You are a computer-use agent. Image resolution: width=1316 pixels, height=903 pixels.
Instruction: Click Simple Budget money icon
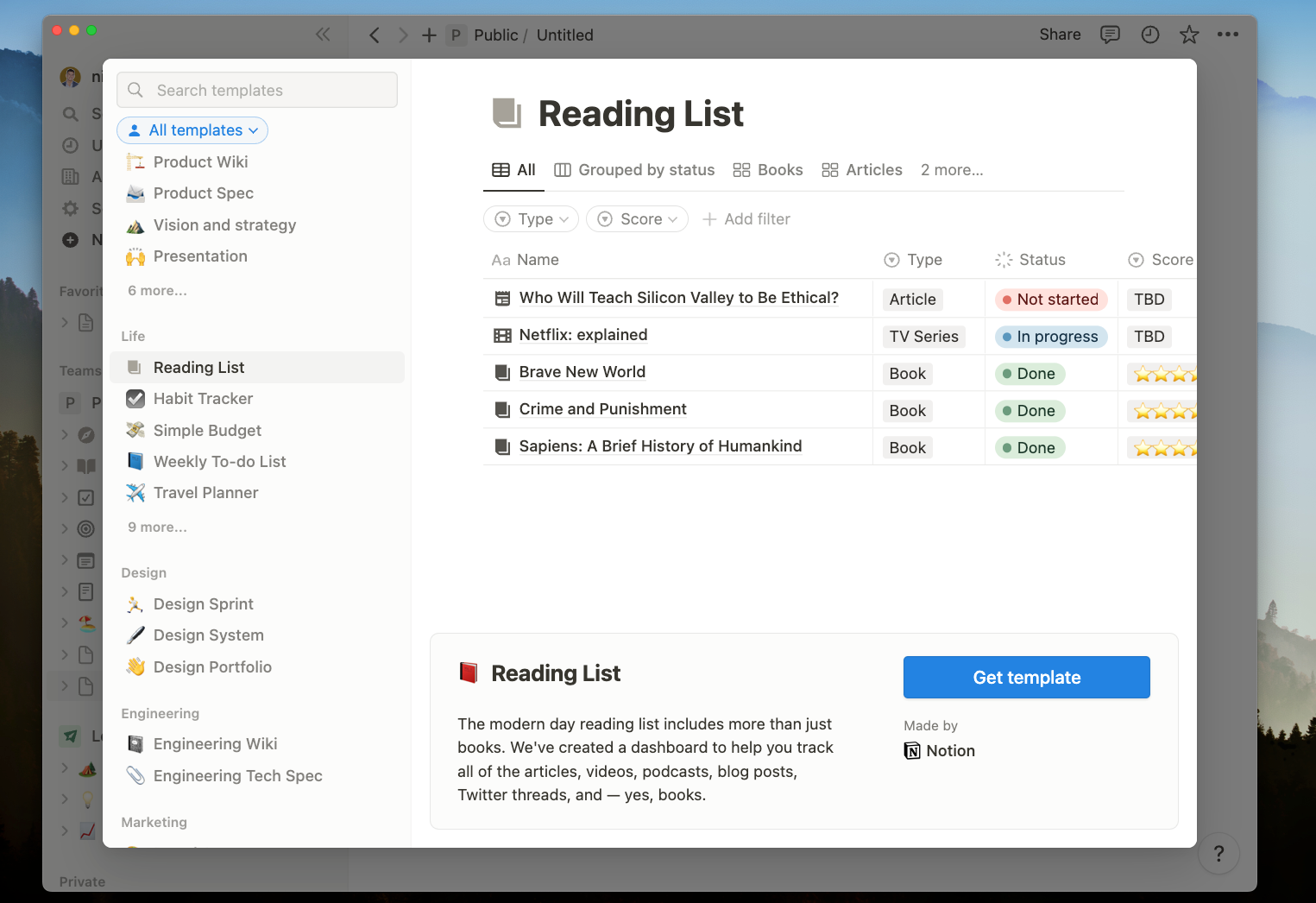[135, 430]
